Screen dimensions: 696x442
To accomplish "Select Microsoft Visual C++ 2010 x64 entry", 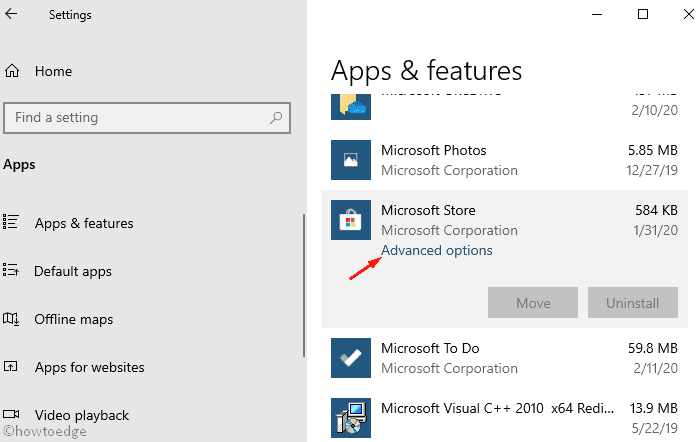I will click(498, 408).
